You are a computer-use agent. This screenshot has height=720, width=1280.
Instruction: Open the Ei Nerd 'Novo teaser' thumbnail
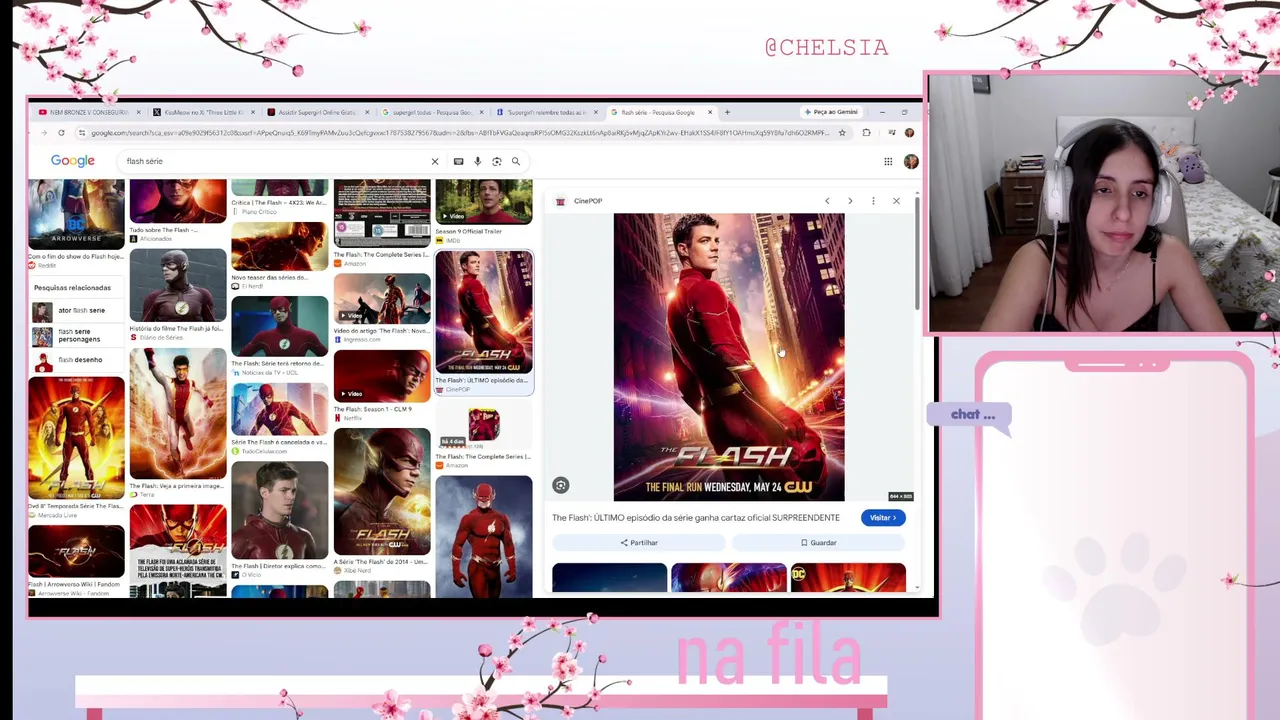280,246
